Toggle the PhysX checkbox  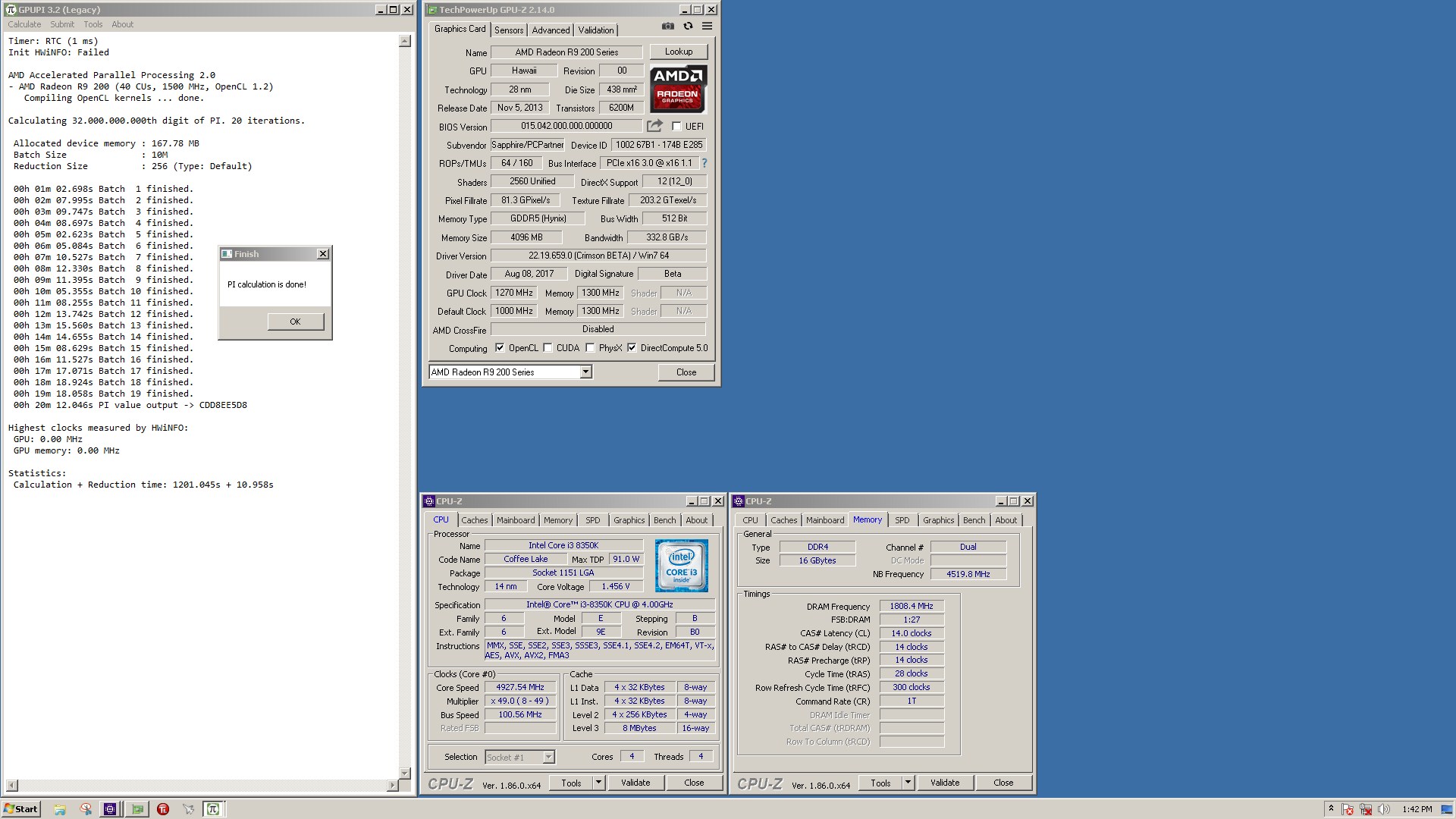click(590, 348)
